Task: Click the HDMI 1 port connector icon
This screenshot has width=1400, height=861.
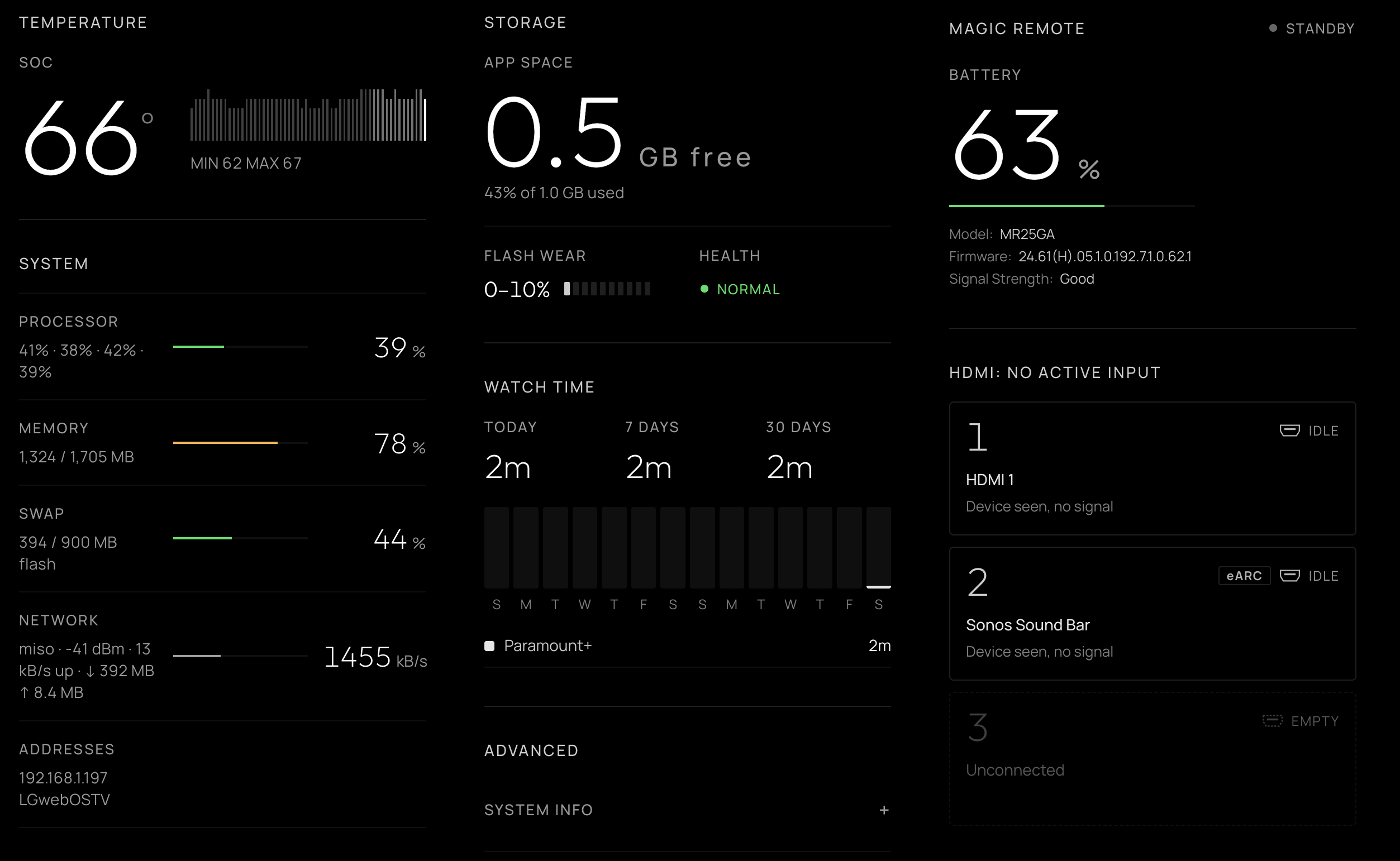Action: (1289, 430)
